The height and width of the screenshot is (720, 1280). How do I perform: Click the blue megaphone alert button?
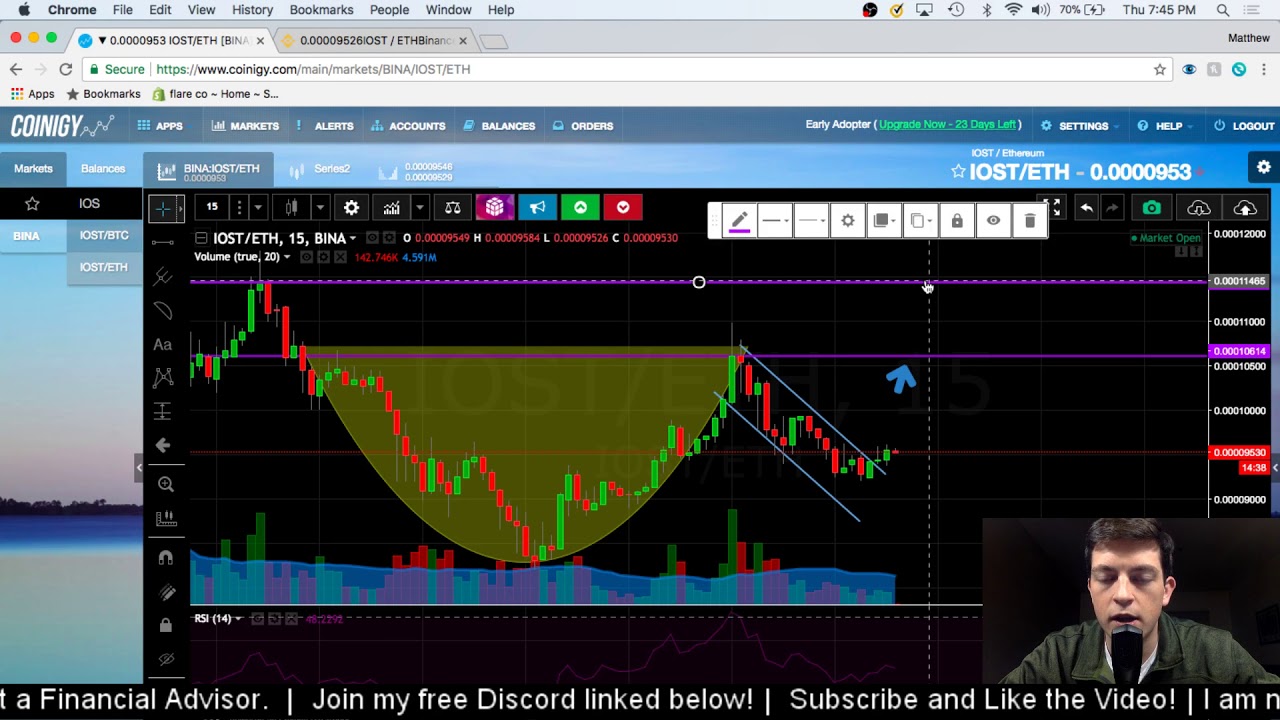coord(537,207)
